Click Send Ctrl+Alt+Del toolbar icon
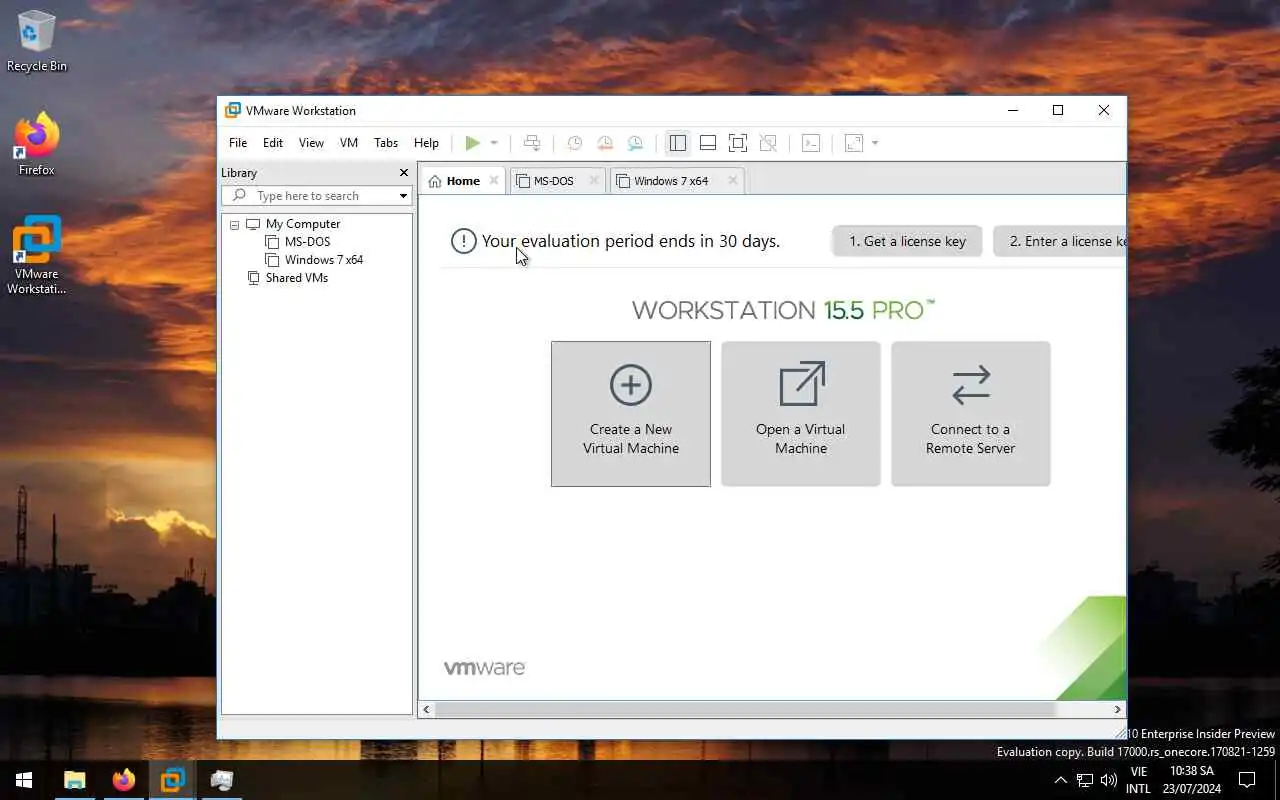 click(532, 143)
